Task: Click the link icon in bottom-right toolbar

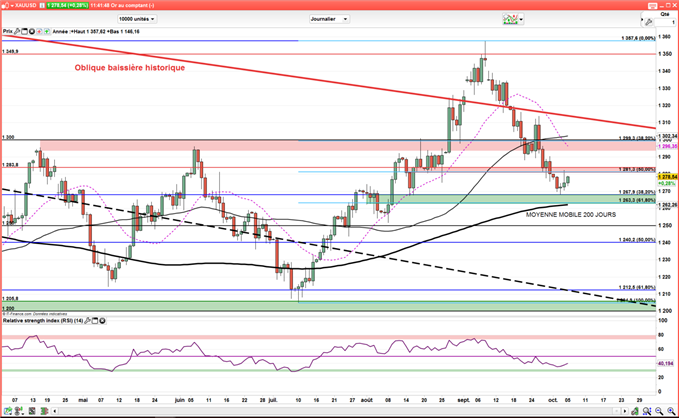Action: (x=635, y=411)
